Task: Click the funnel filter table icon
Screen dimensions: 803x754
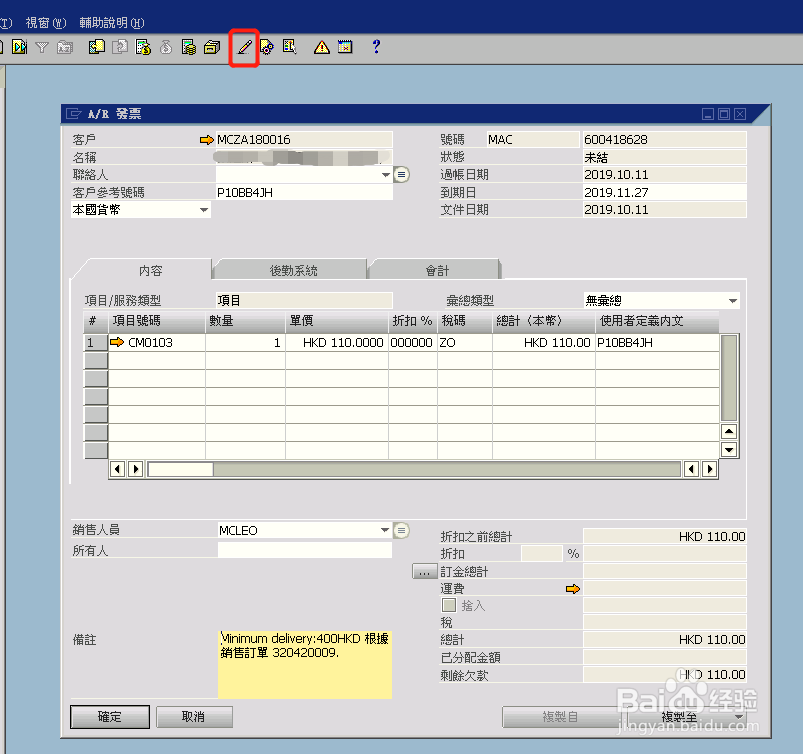Action: pos(42,47)
